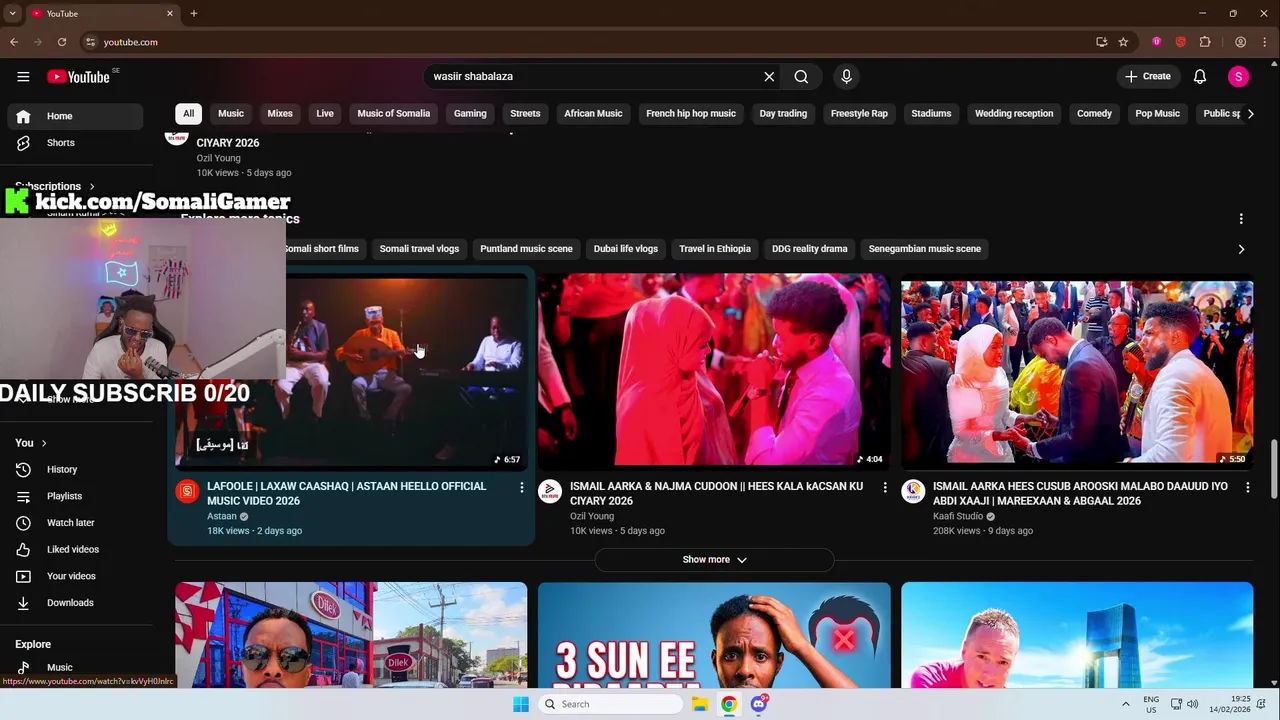Choose the Somali travel vlogs topic
The width and height of the screenshot is (1280, 720).
tap(419, 249)
